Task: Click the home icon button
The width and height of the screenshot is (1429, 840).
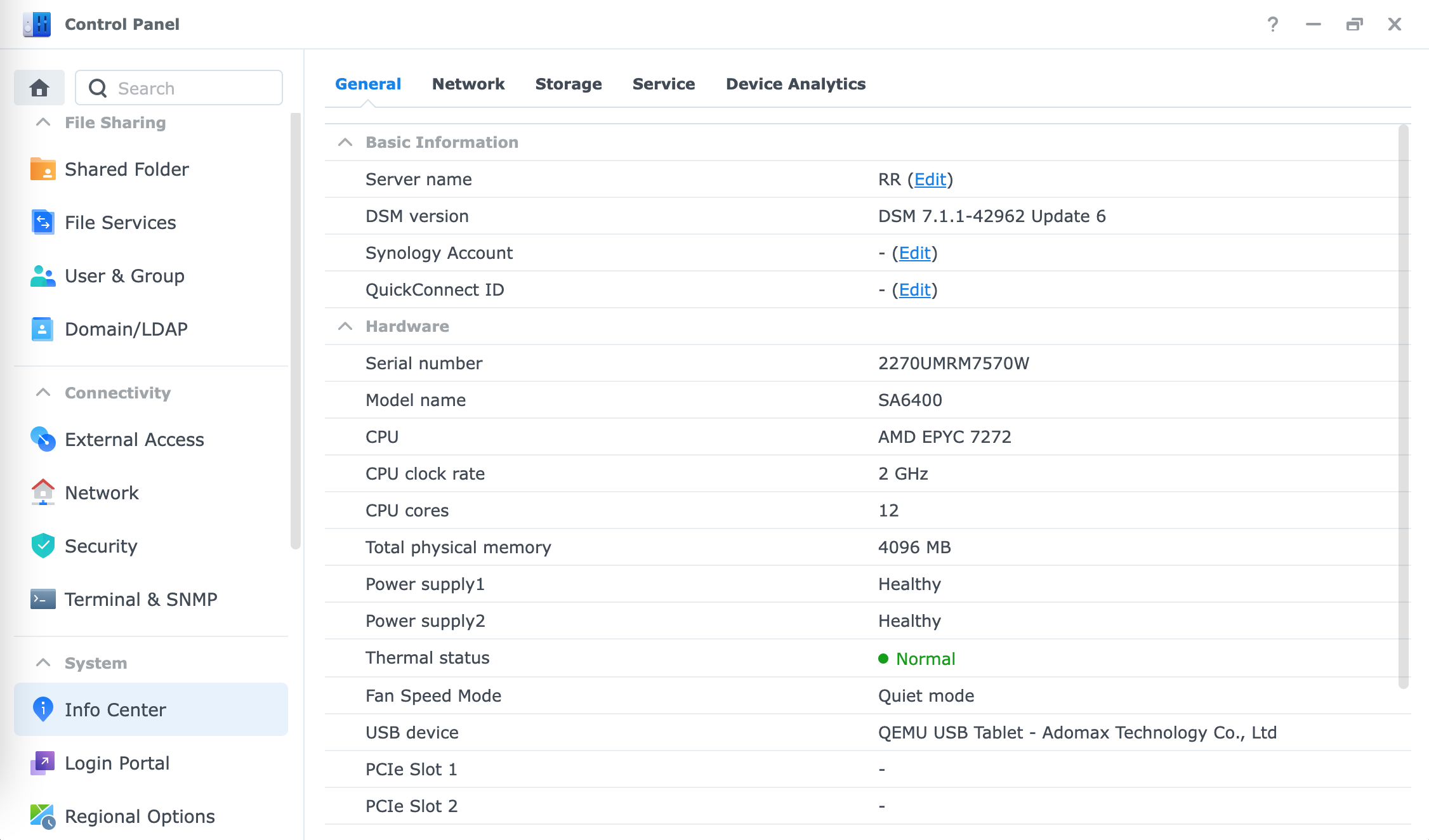Action: click(39, 88)
